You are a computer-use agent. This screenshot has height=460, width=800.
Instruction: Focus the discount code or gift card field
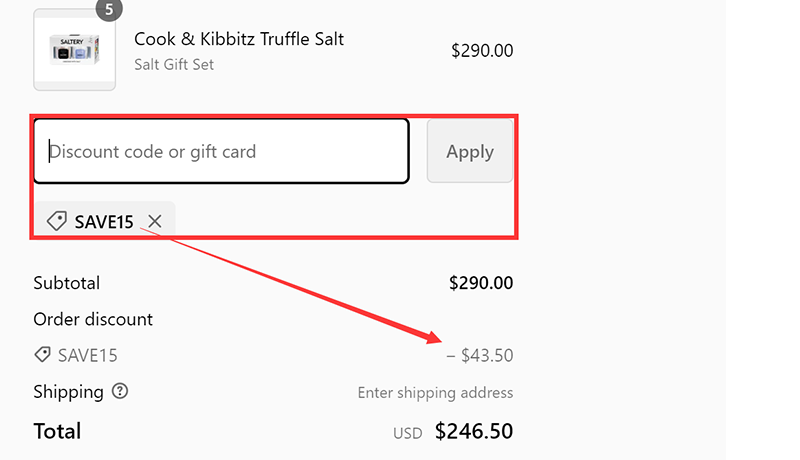221,152
